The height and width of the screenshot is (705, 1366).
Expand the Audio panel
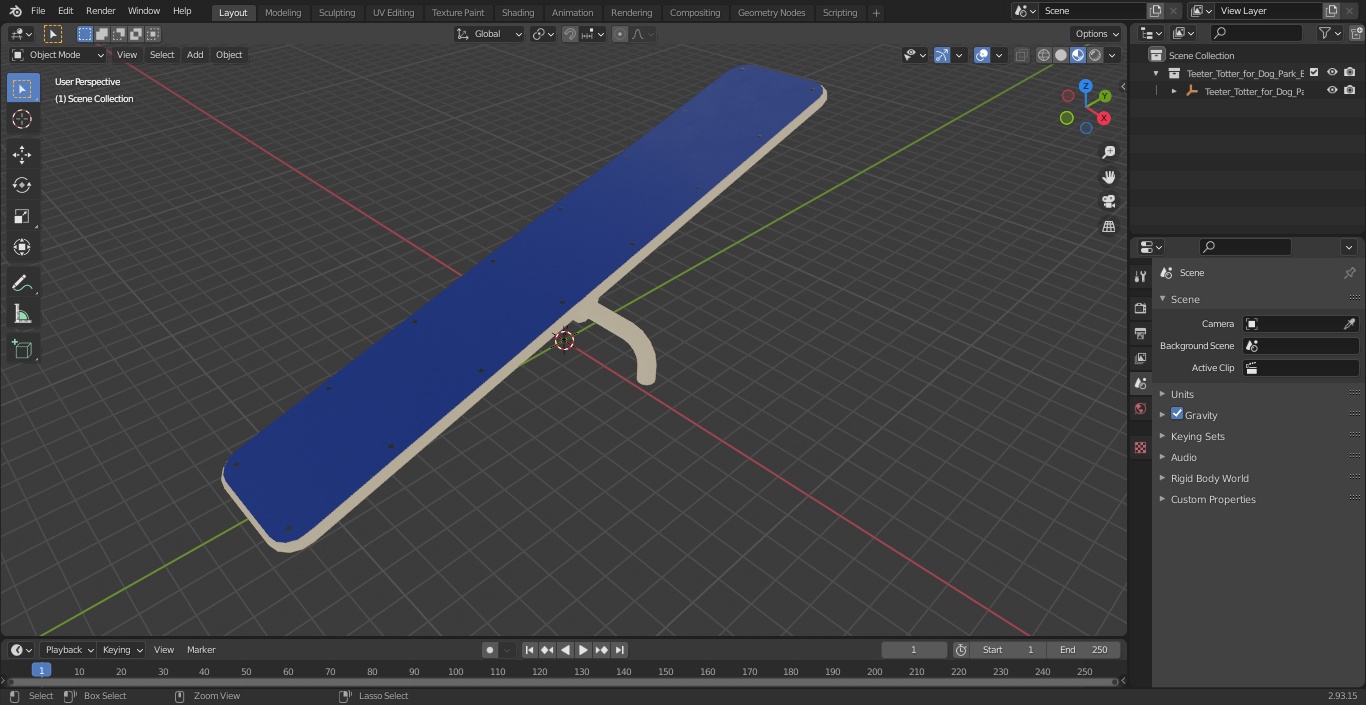pyautogui.click(x=1183, y=457)
